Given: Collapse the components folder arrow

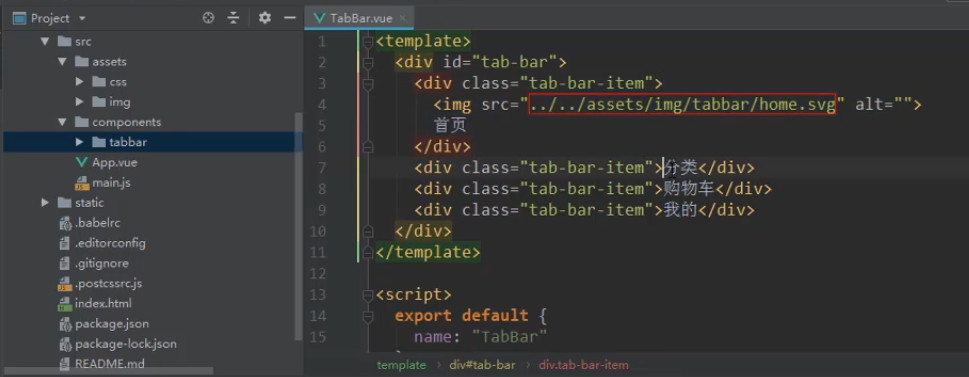Looking at the screenshot, I should (62, 122).
